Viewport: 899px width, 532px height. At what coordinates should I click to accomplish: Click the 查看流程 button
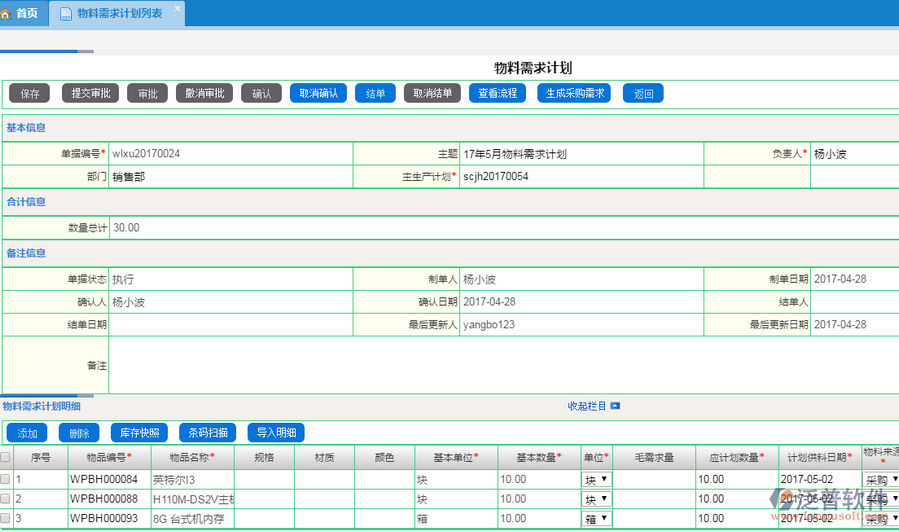(498, 93)
